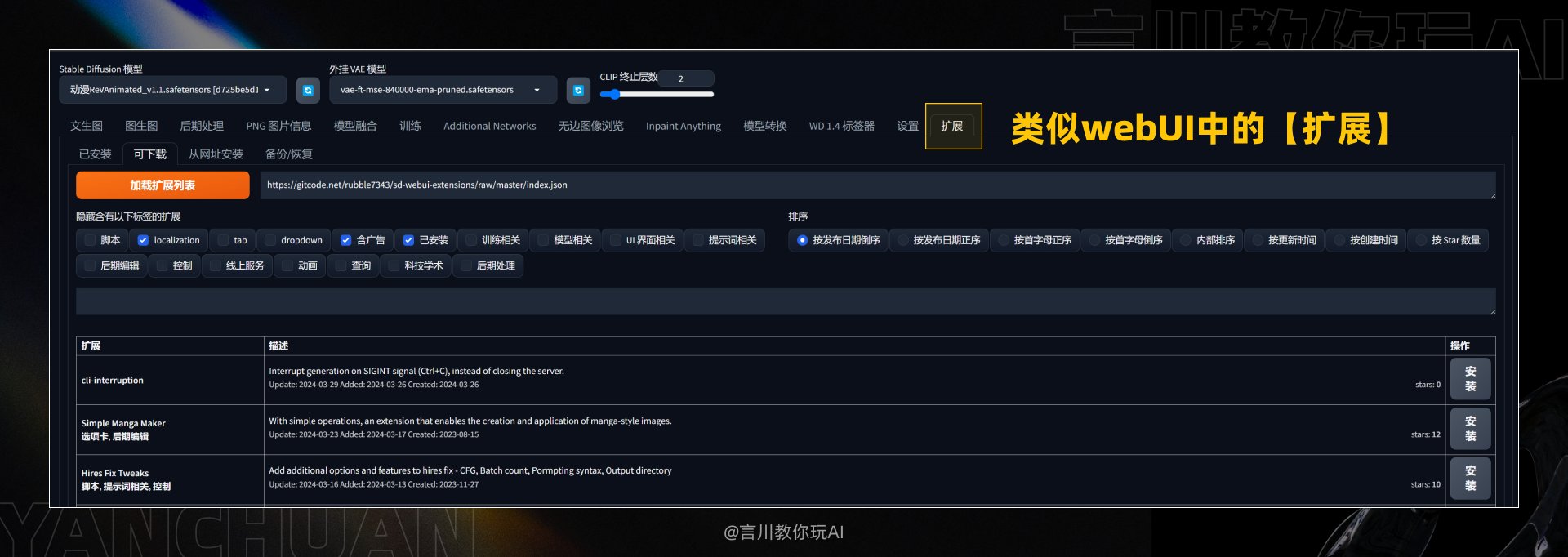Toggle the tab tag checkbox

223,240
